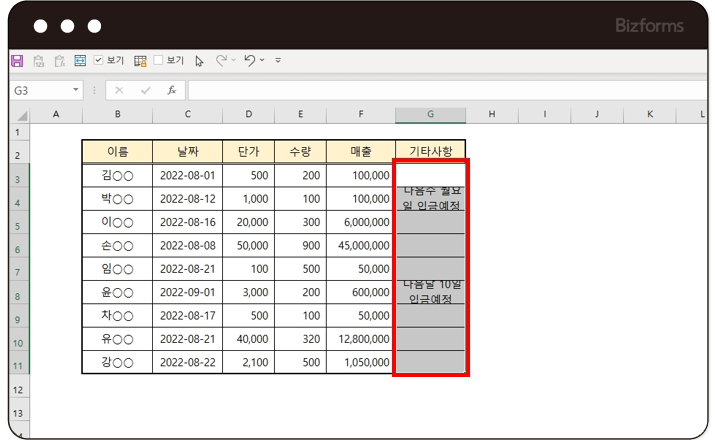This screenshot has width=715, height=440.
Task: Click the blue gridlines view icon
Action: pos(80,61)
